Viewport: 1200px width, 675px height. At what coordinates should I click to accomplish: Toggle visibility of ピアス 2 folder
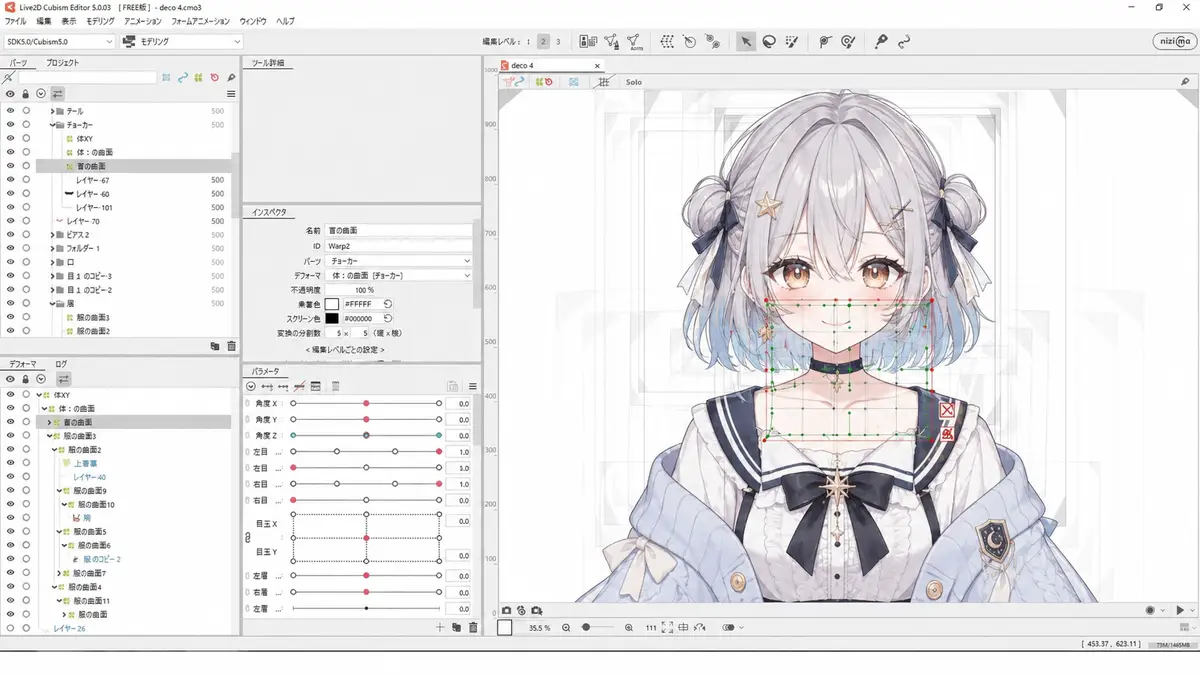[x=10, y=235]
